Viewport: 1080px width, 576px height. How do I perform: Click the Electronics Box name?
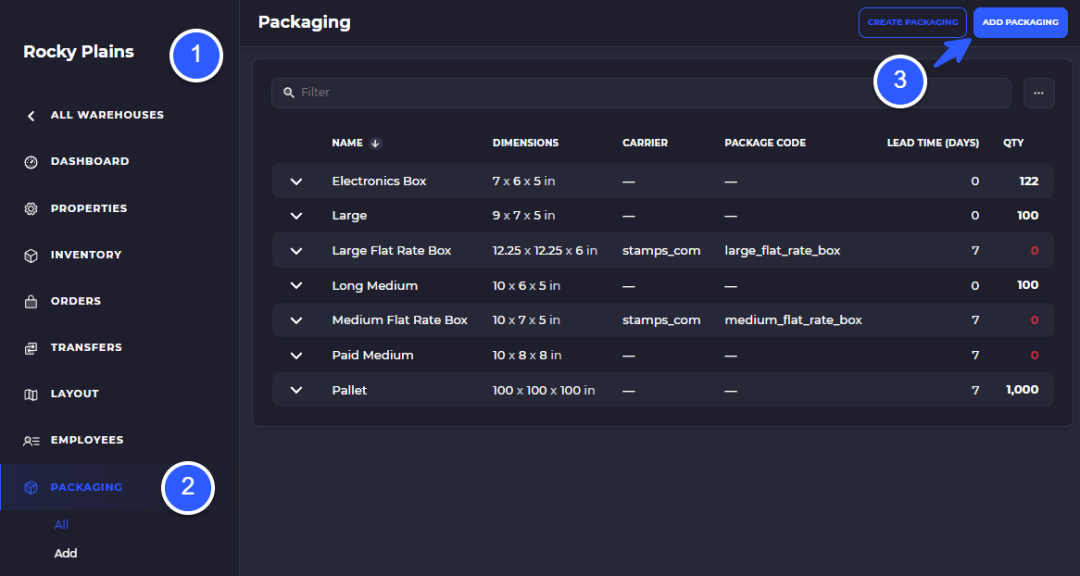pos(379,181)
